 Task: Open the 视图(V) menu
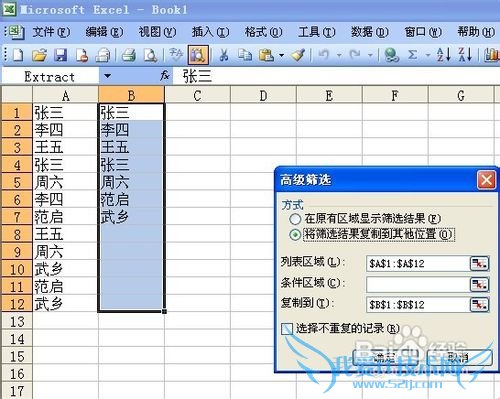pos(157,32)
